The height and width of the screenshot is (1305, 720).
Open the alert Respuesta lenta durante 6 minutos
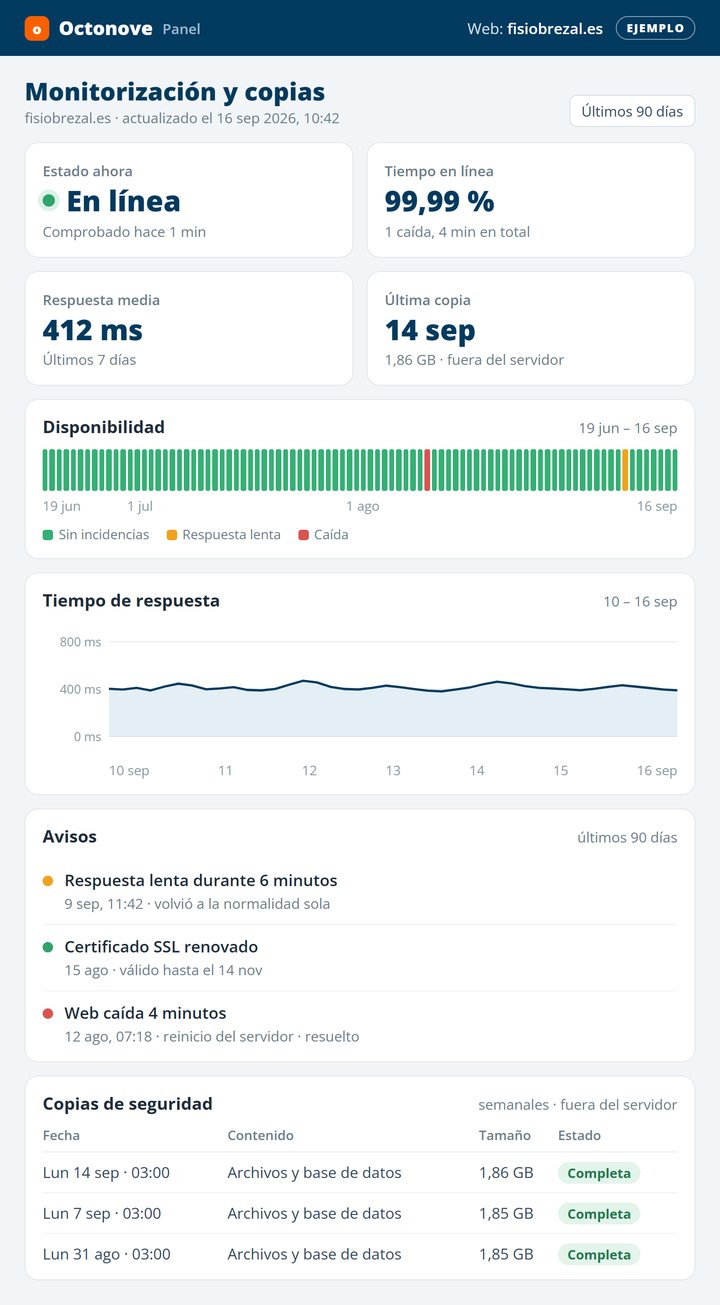click(x=360, y=892)
